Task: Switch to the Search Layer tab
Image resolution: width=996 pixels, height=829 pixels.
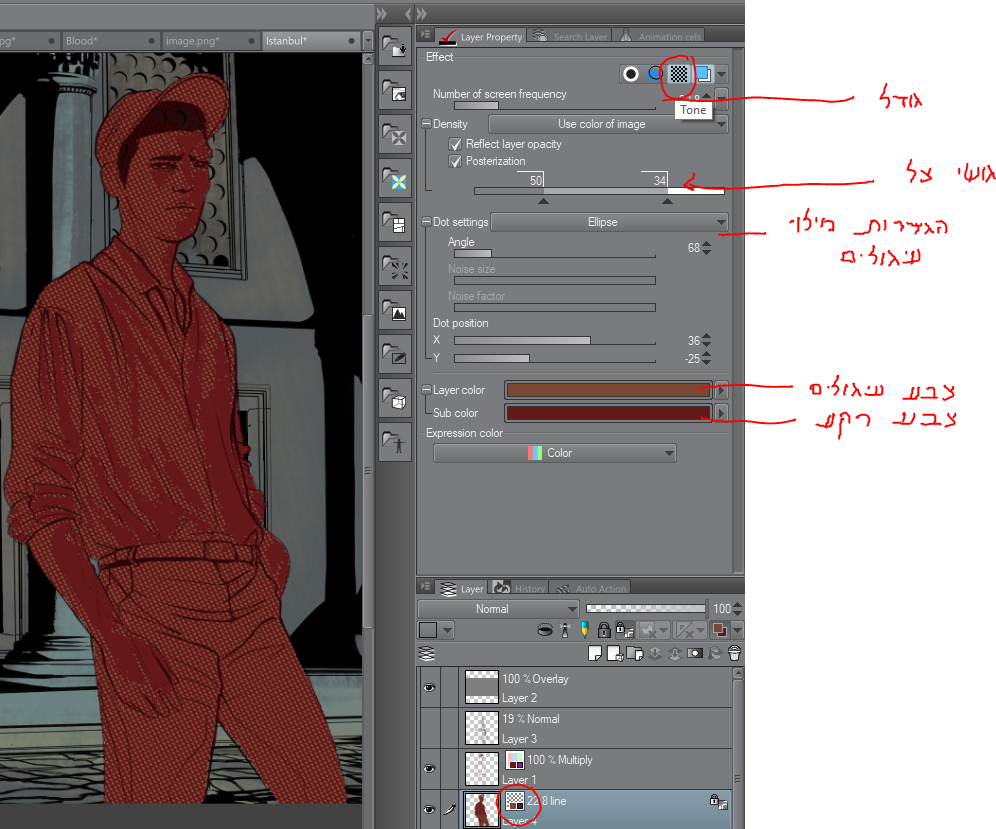Action: [571, 37]
